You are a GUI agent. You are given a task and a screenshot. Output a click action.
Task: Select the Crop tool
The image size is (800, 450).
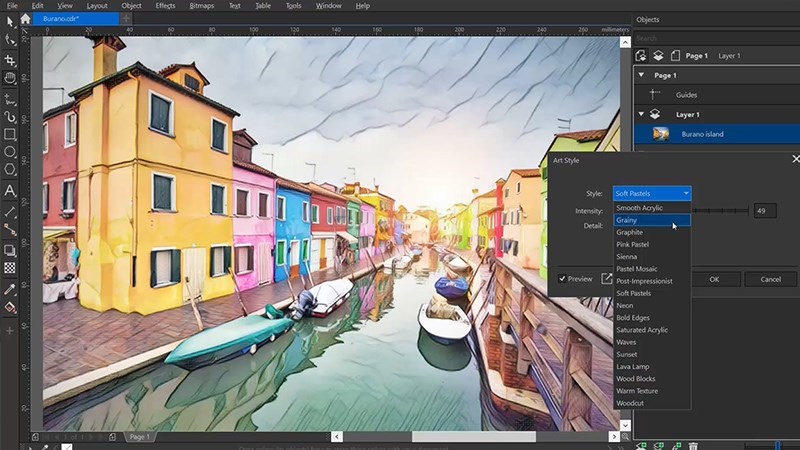coord(10,59)
